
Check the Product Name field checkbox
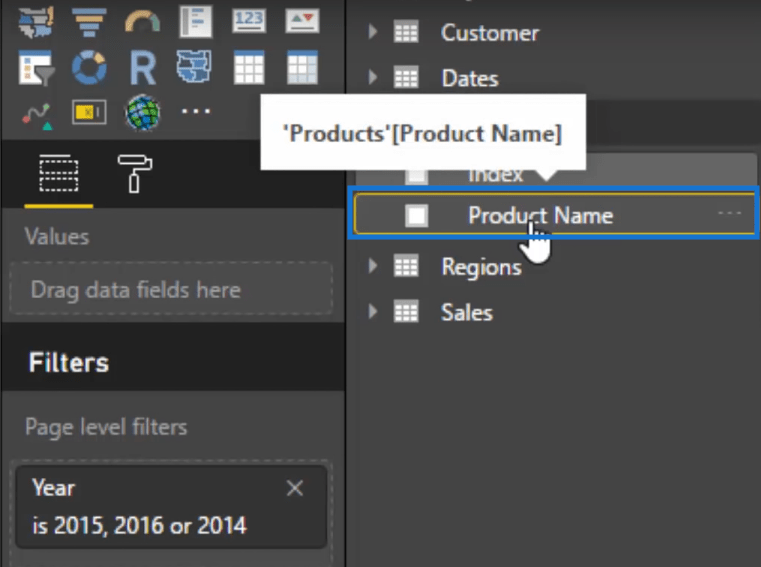pyautogui.click(x=416, y=216)
